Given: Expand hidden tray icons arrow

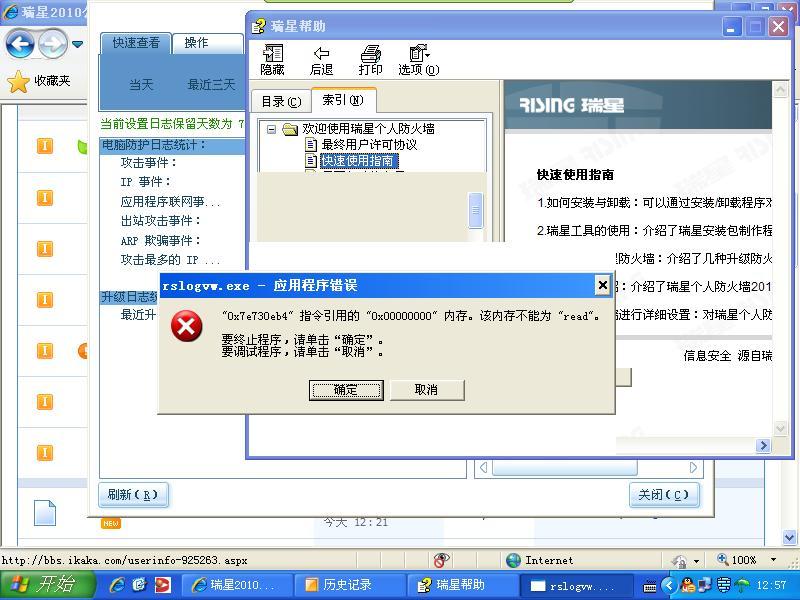Looking at the screenshot, I should [x=669, y=585].
